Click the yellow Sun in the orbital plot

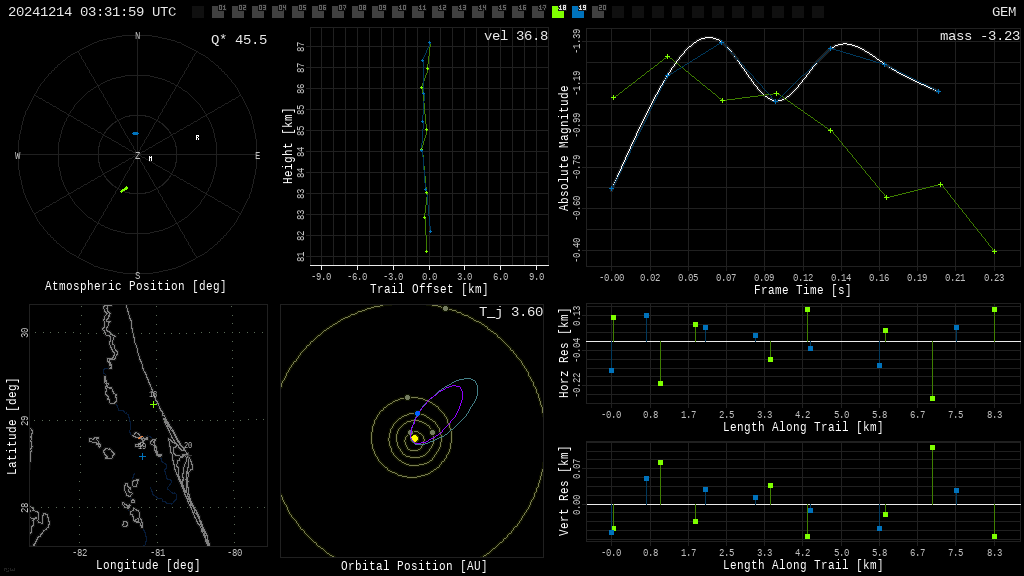point(415,438)
